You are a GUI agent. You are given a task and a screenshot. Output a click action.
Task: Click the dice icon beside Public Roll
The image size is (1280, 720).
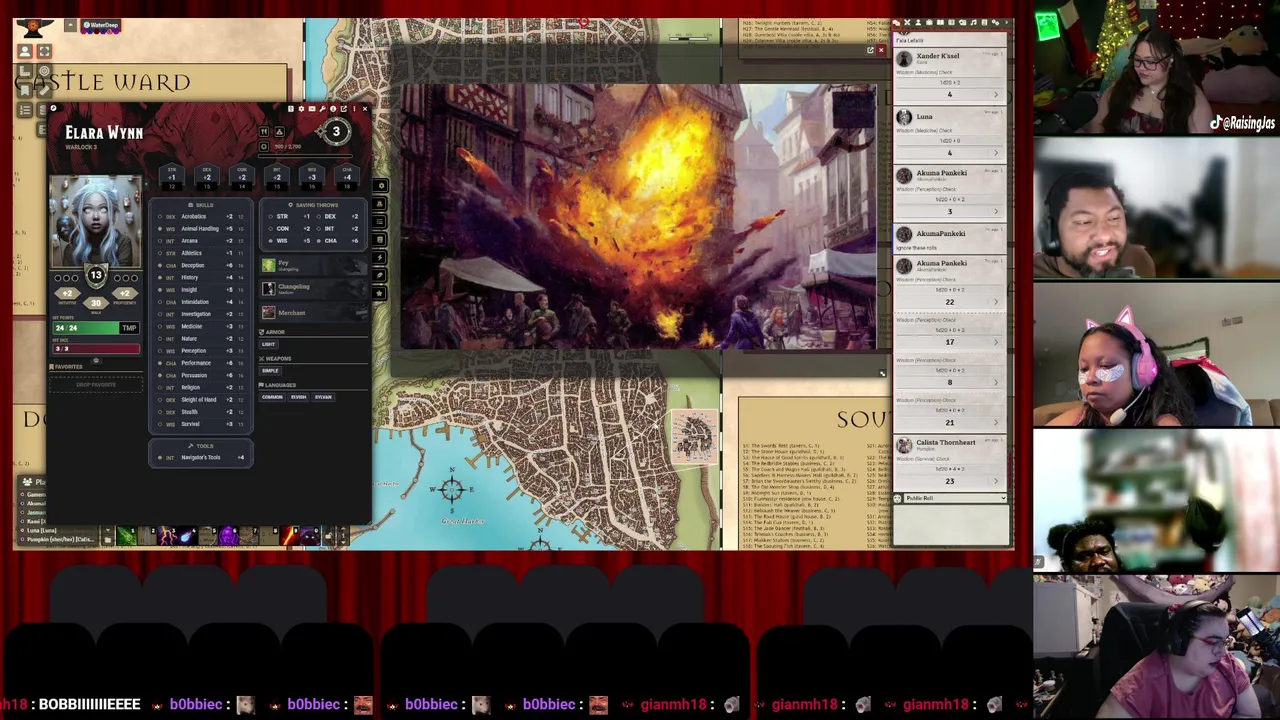pos(897,498)
